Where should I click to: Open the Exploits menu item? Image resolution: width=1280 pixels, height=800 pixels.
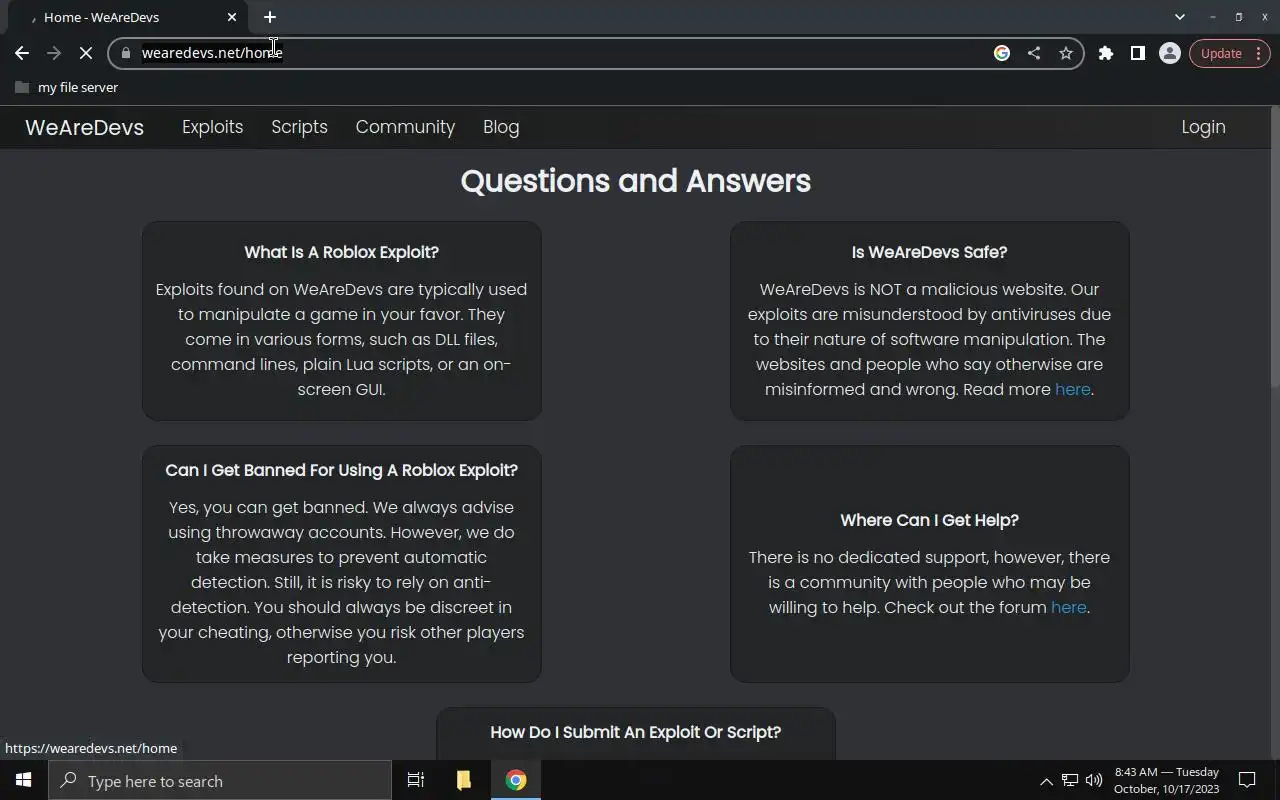pyautogui.click(x=212, y=127)
